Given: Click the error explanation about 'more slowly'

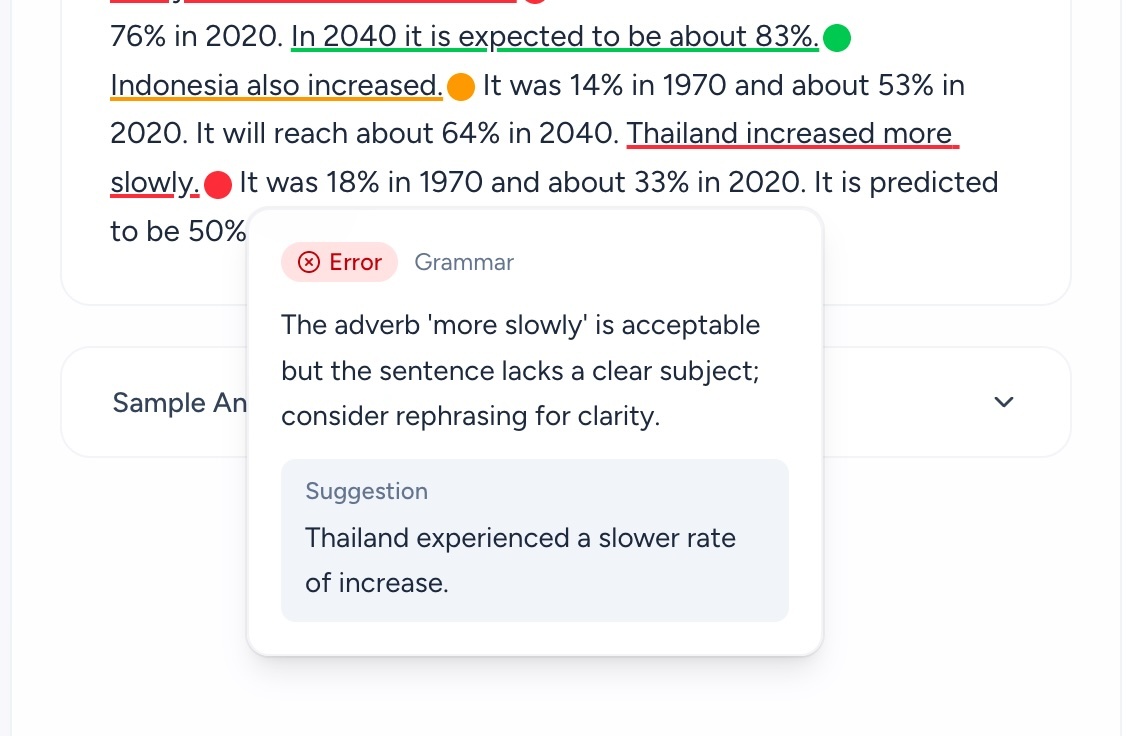Looking at the screenshot, I should click(x=520, y=371).
